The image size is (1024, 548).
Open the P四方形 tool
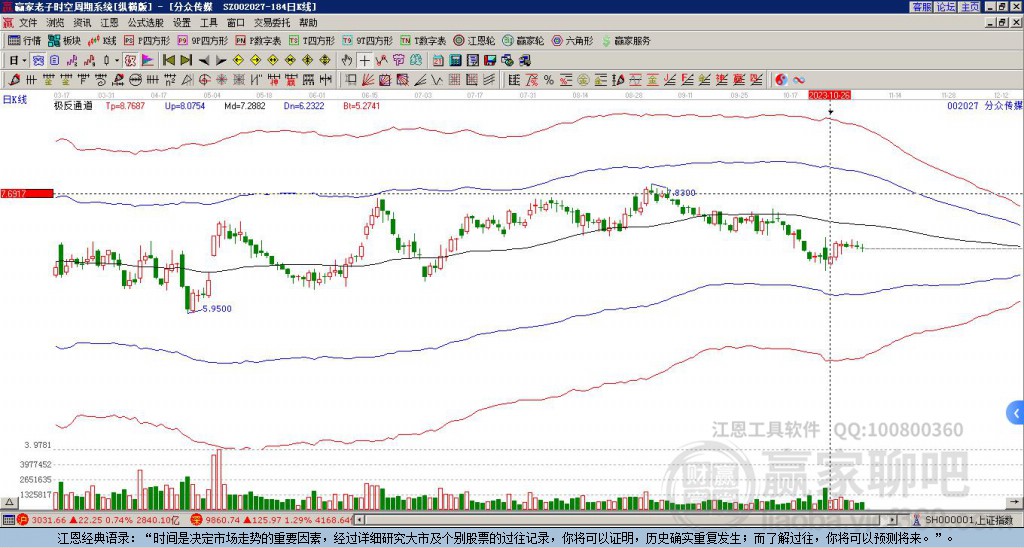pos(146,40)
